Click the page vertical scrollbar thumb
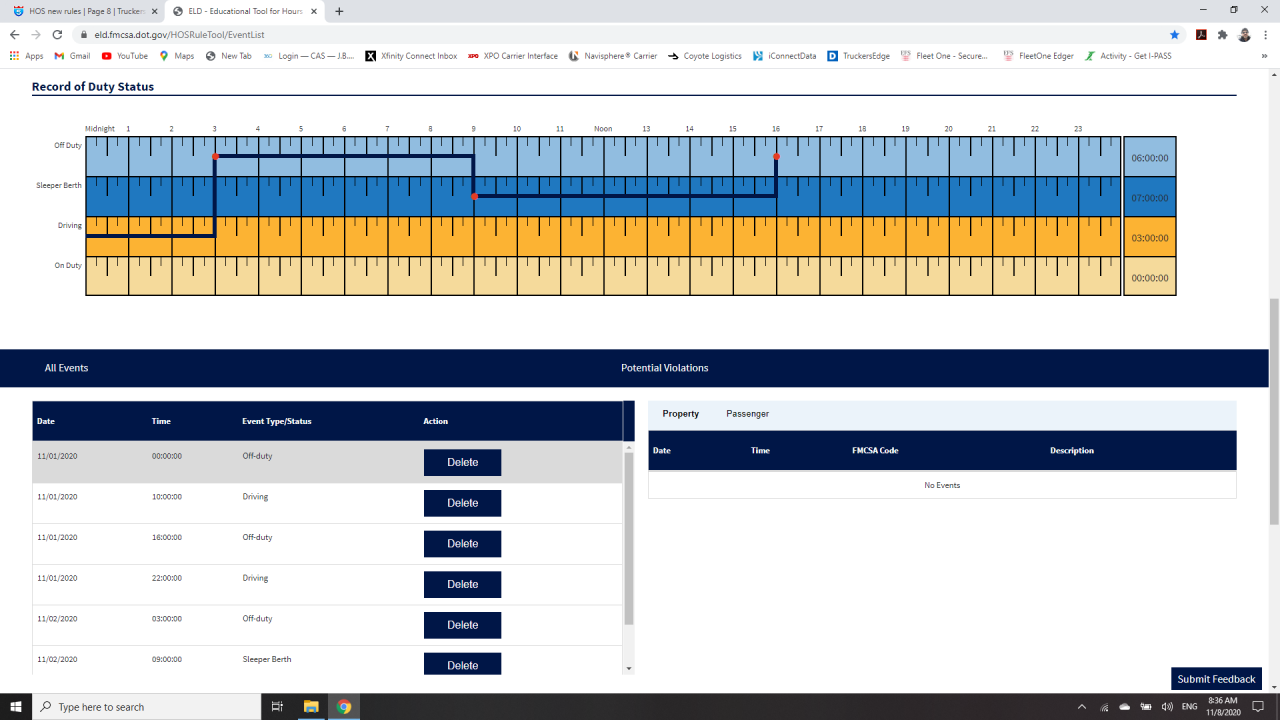Viewport: 1280px width, 720px height. tap(1274, 411)
